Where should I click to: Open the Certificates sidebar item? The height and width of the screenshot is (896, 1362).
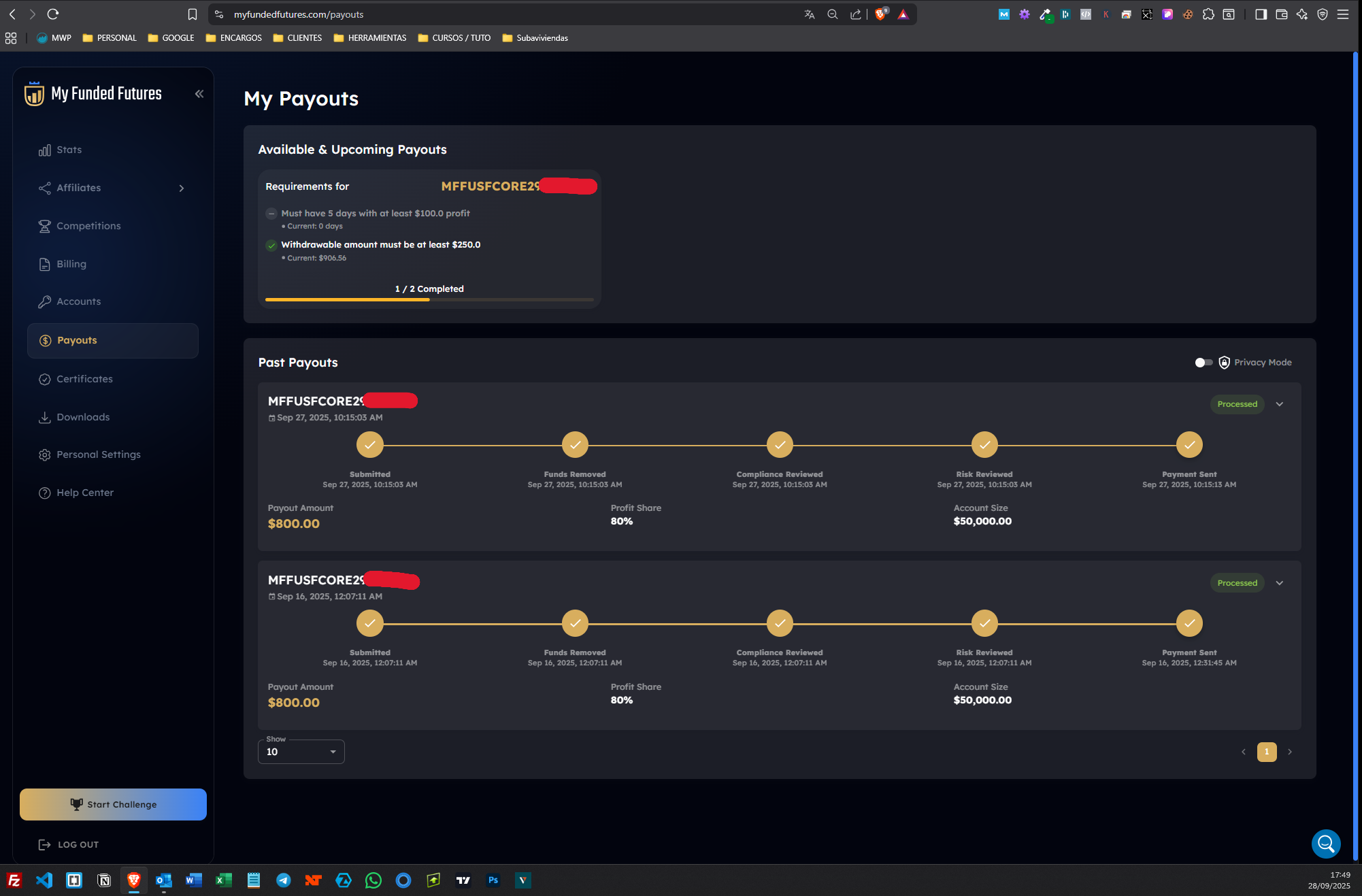pos(84,379)
